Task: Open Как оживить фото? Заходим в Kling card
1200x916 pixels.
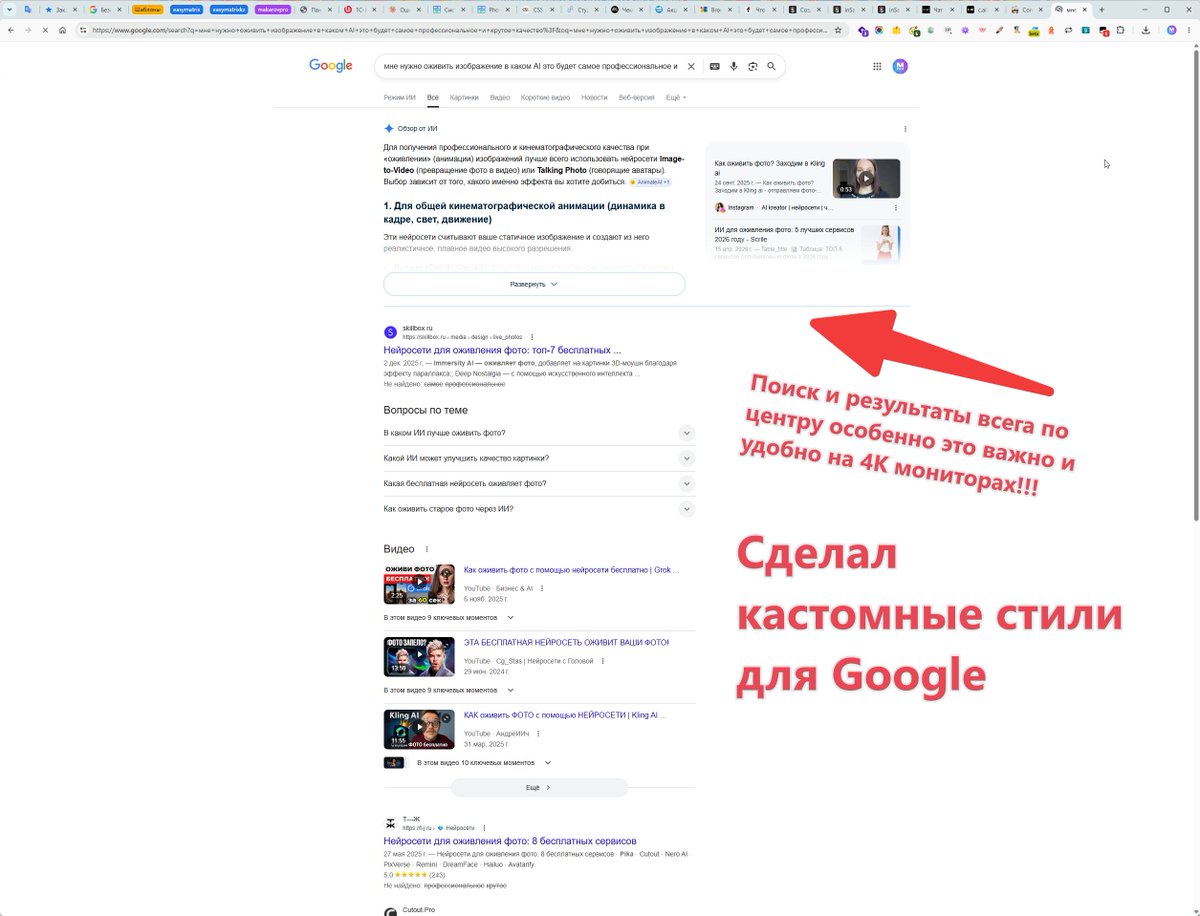Action: [x=770, y=167]
